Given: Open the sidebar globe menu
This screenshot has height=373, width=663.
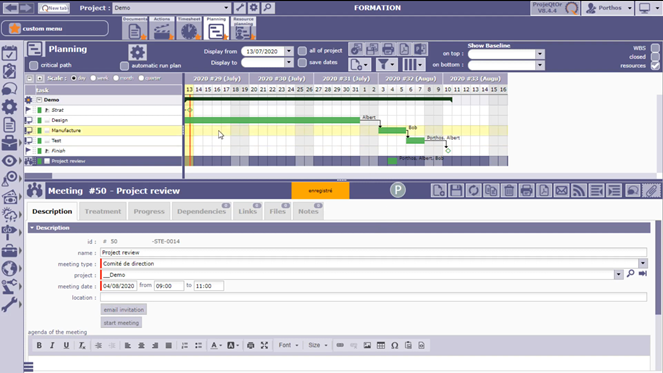Looking at the screenshot, I should (9, 269).
